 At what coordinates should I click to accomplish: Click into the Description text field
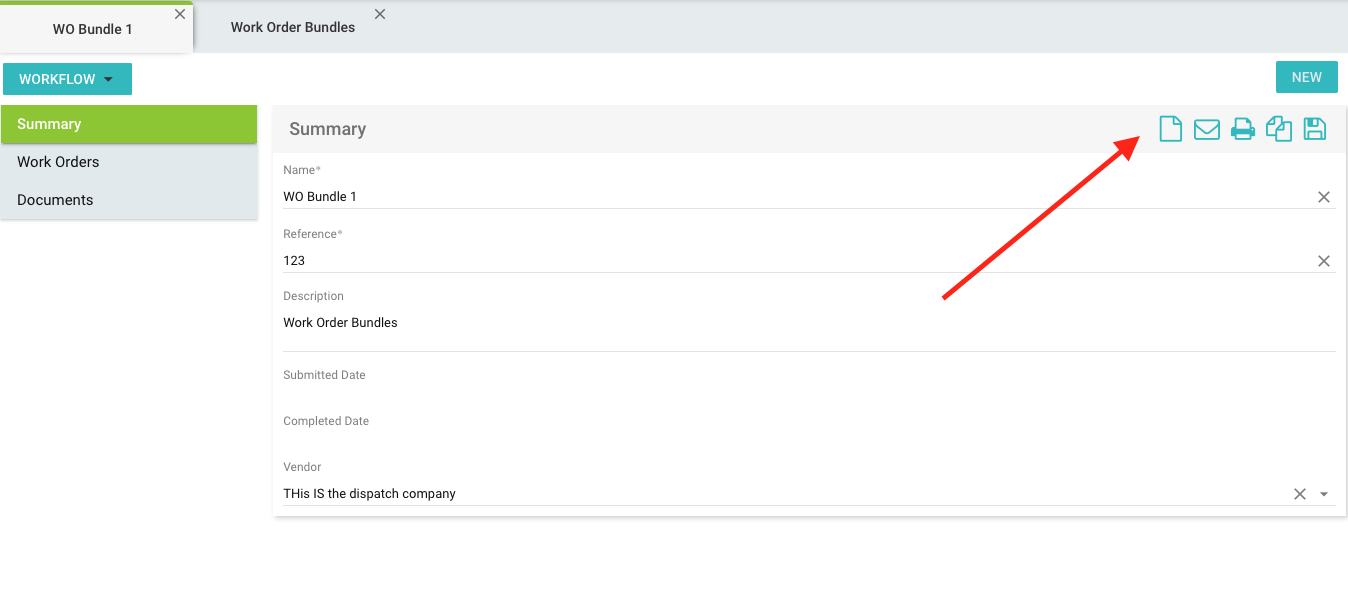coord(808,324)
